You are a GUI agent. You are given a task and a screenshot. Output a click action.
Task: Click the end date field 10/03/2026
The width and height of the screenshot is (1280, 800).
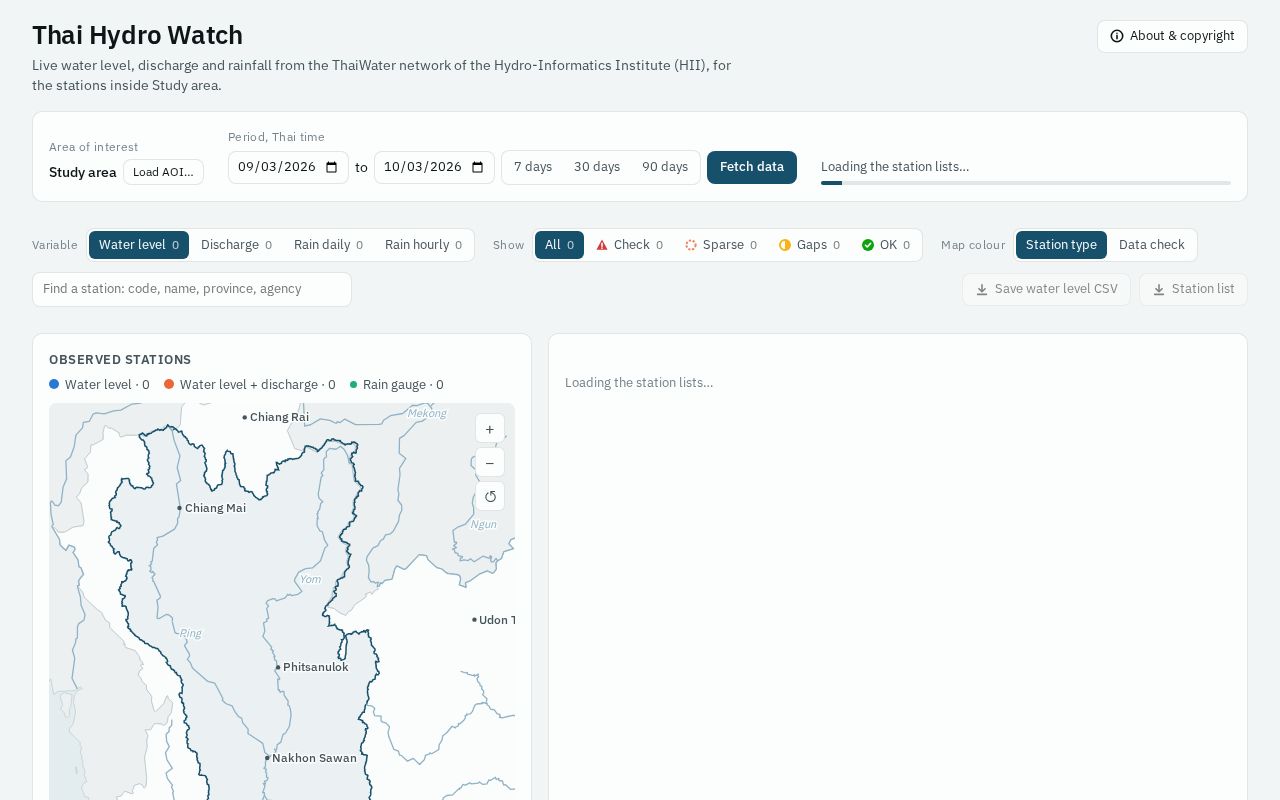pyautogui.click(x=434, y=167)
